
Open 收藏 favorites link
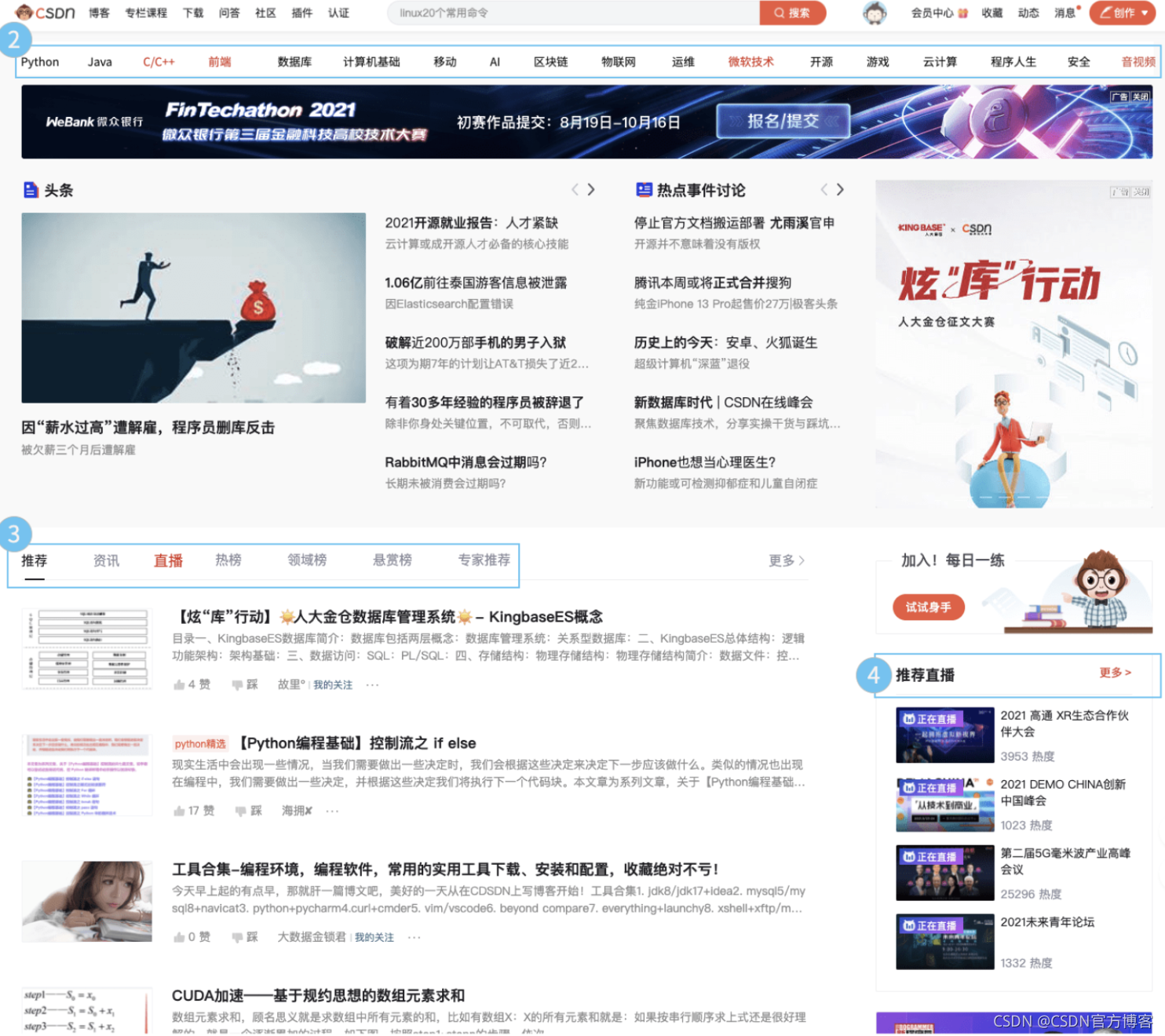coord(992,13)
